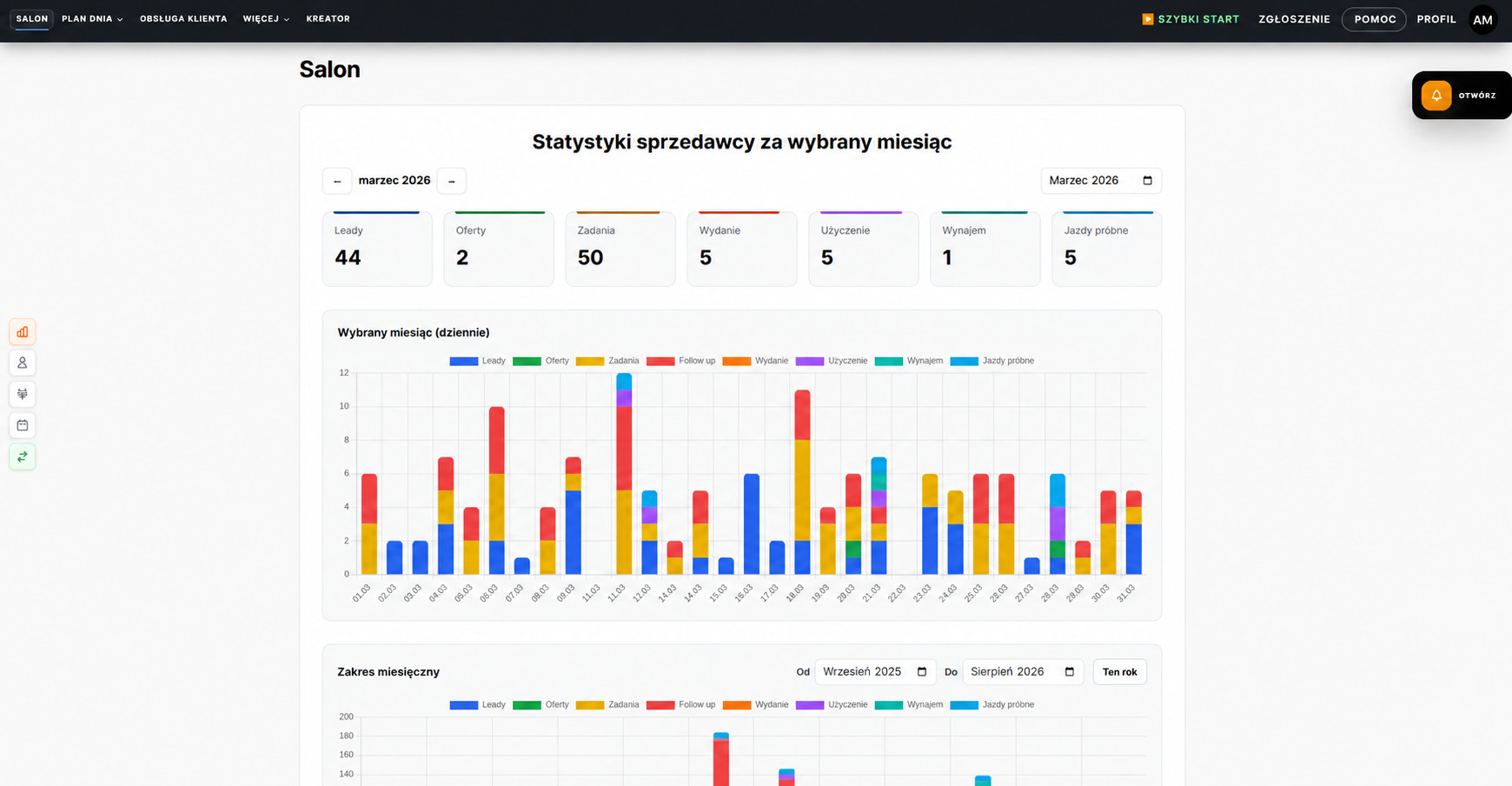
Task: Expand the Więcej dropdown menu
Action: pos(266,19)
